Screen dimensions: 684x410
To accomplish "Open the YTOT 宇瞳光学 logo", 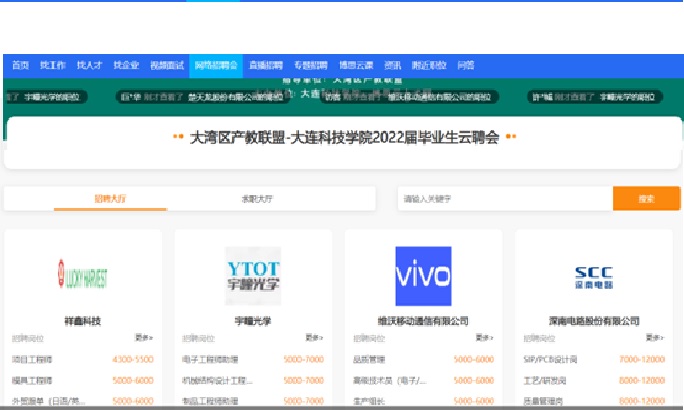I will click(253, 276).
